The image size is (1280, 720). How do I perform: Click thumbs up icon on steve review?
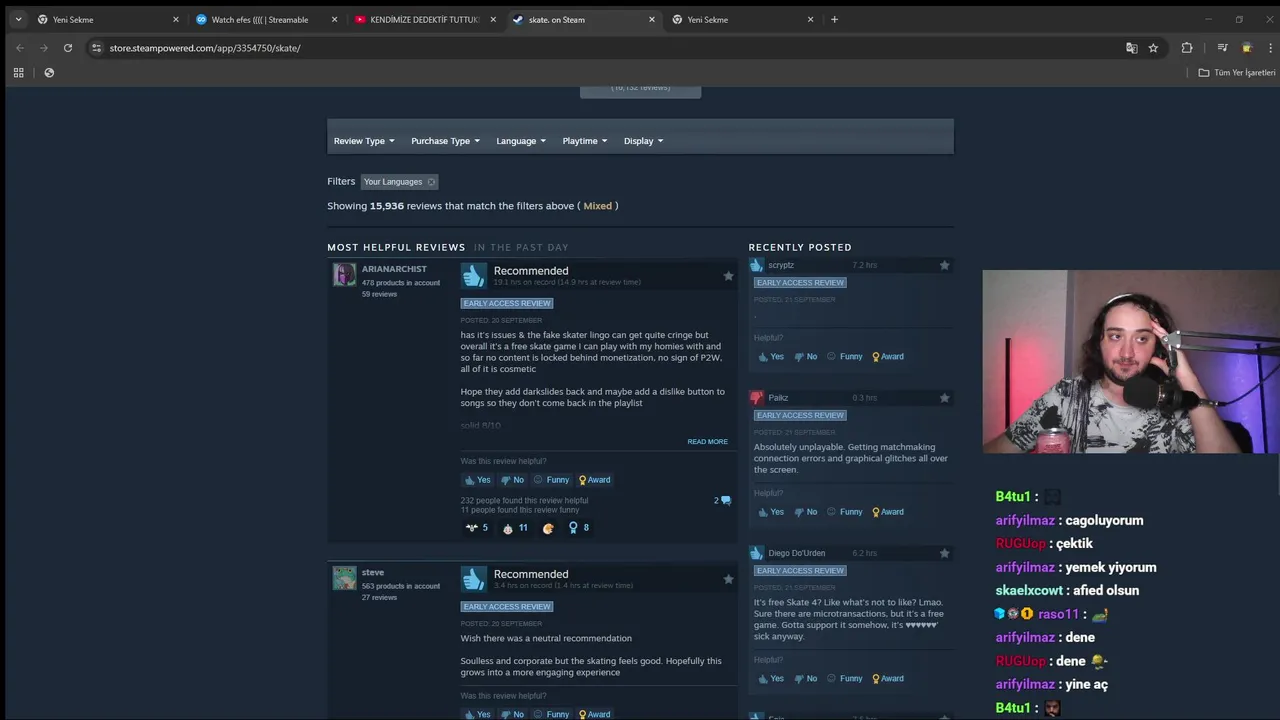tap(474, 579)
